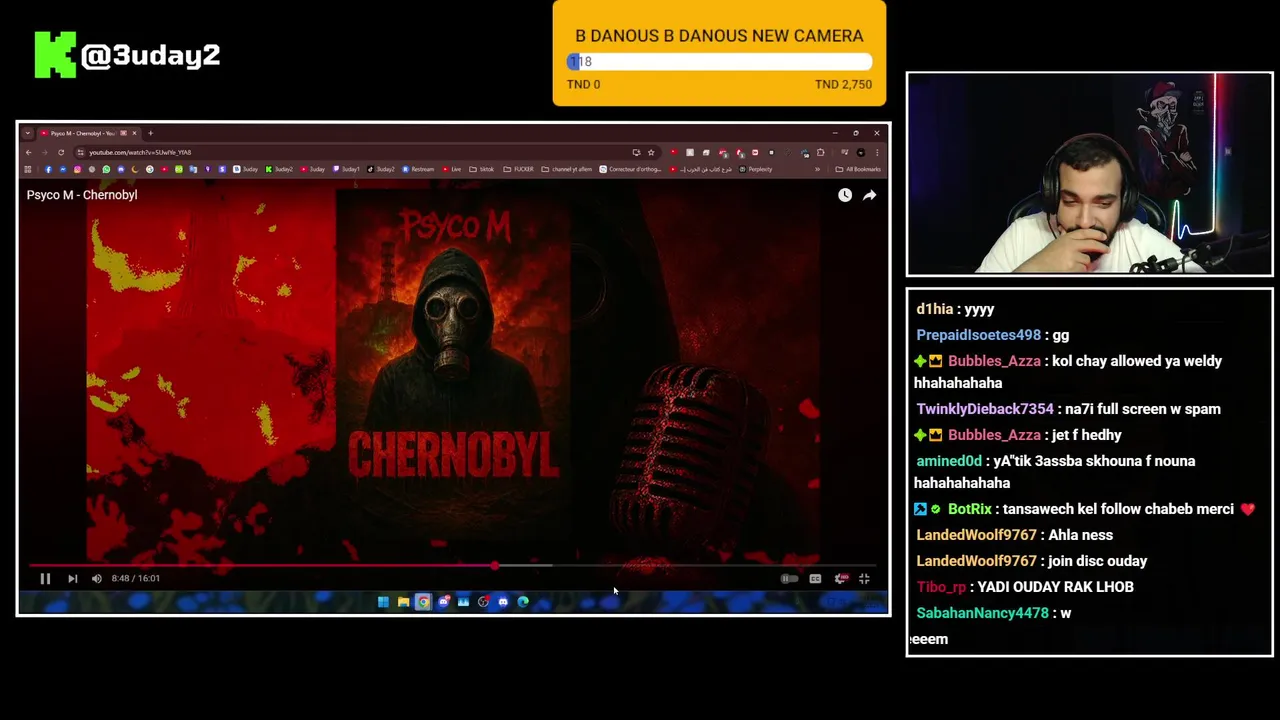
Task: Open the Chrome profile avatar
Action: coord(861,152)
